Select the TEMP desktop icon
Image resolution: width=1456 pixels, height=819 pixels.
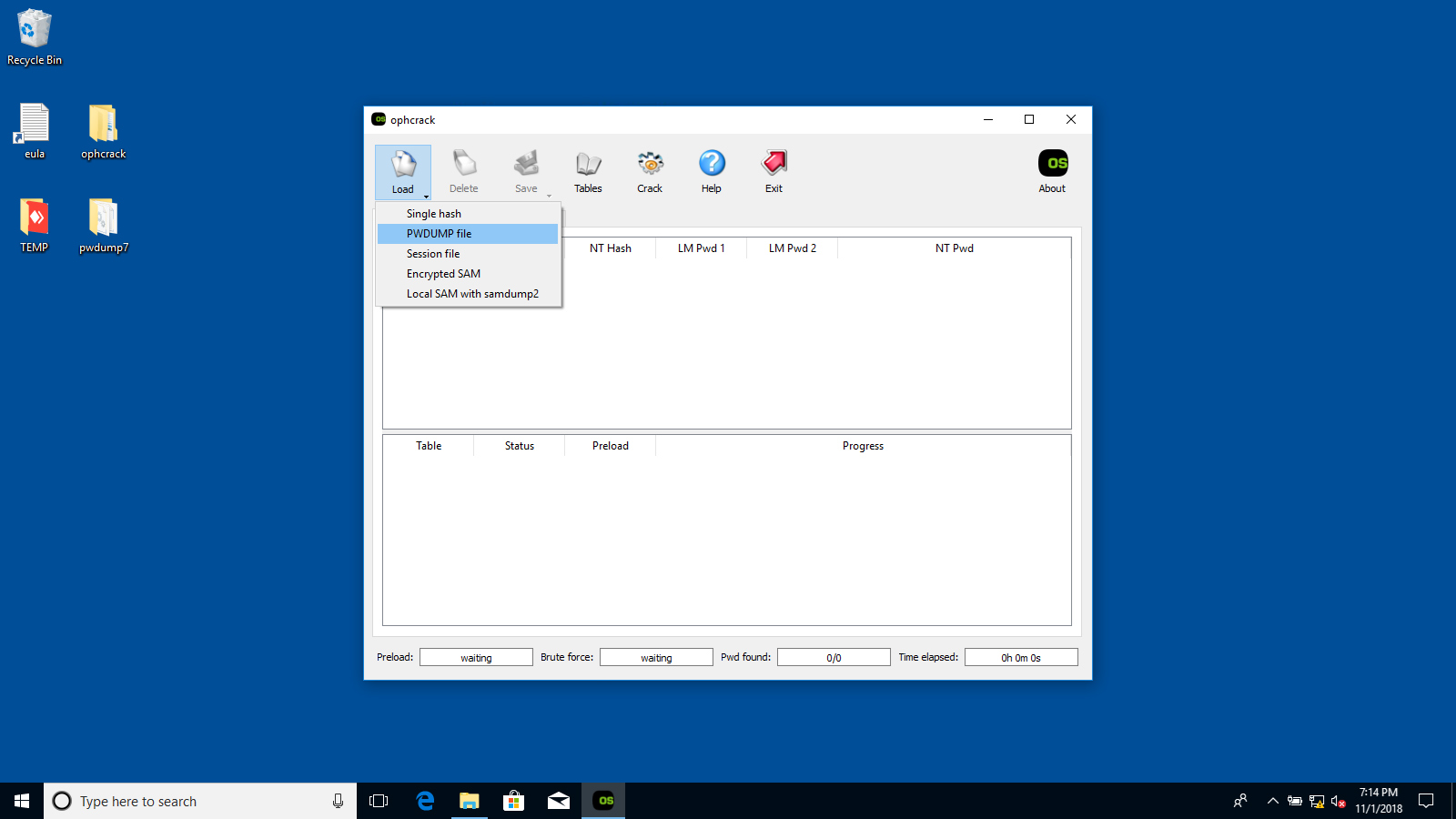(x=35, y=226)
